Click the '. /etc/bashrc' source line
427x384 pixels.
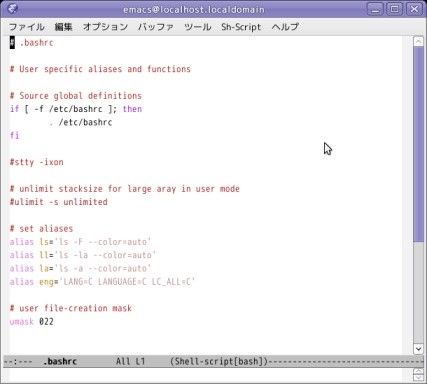point(81,122)
